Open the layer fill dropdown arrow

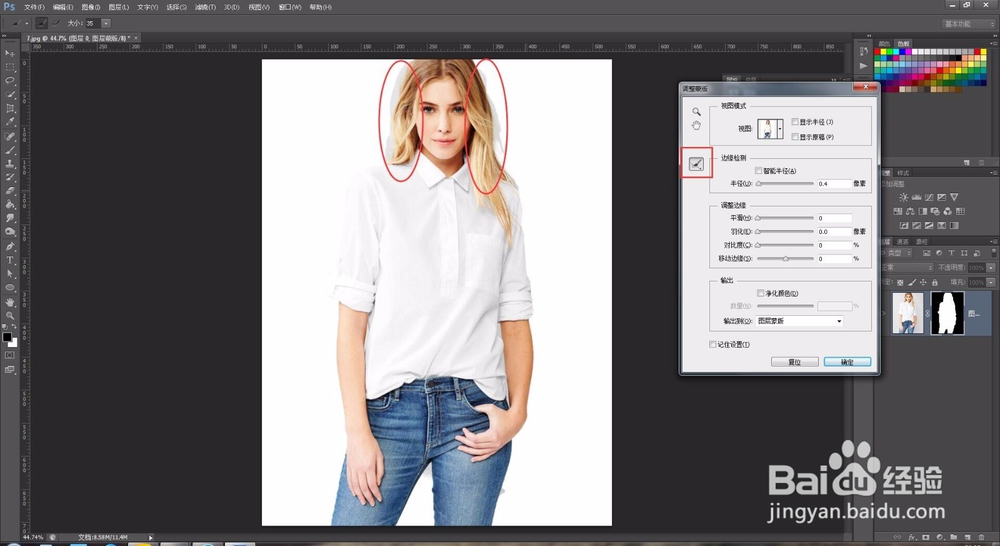point(991,282)
